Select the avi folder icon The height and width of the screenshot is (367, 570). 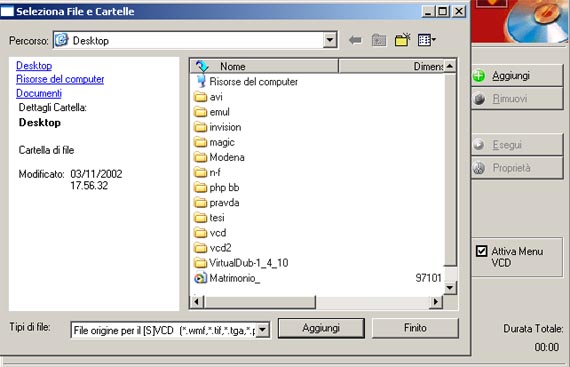point(200,97)
